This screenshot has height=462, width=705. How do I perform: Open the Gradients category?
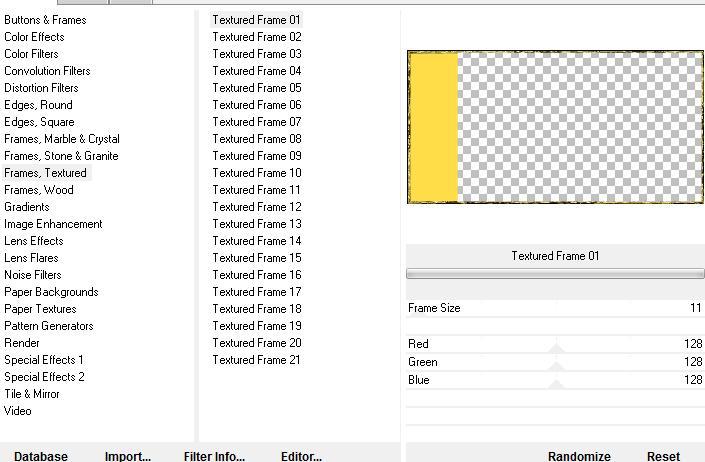click(x=27, y=207)
